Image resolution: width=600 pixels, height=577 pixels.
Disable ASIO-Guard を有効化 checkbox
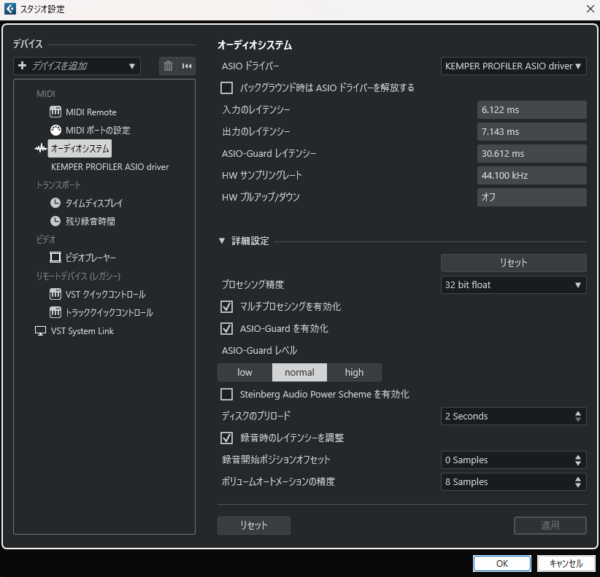coord(227,328)
